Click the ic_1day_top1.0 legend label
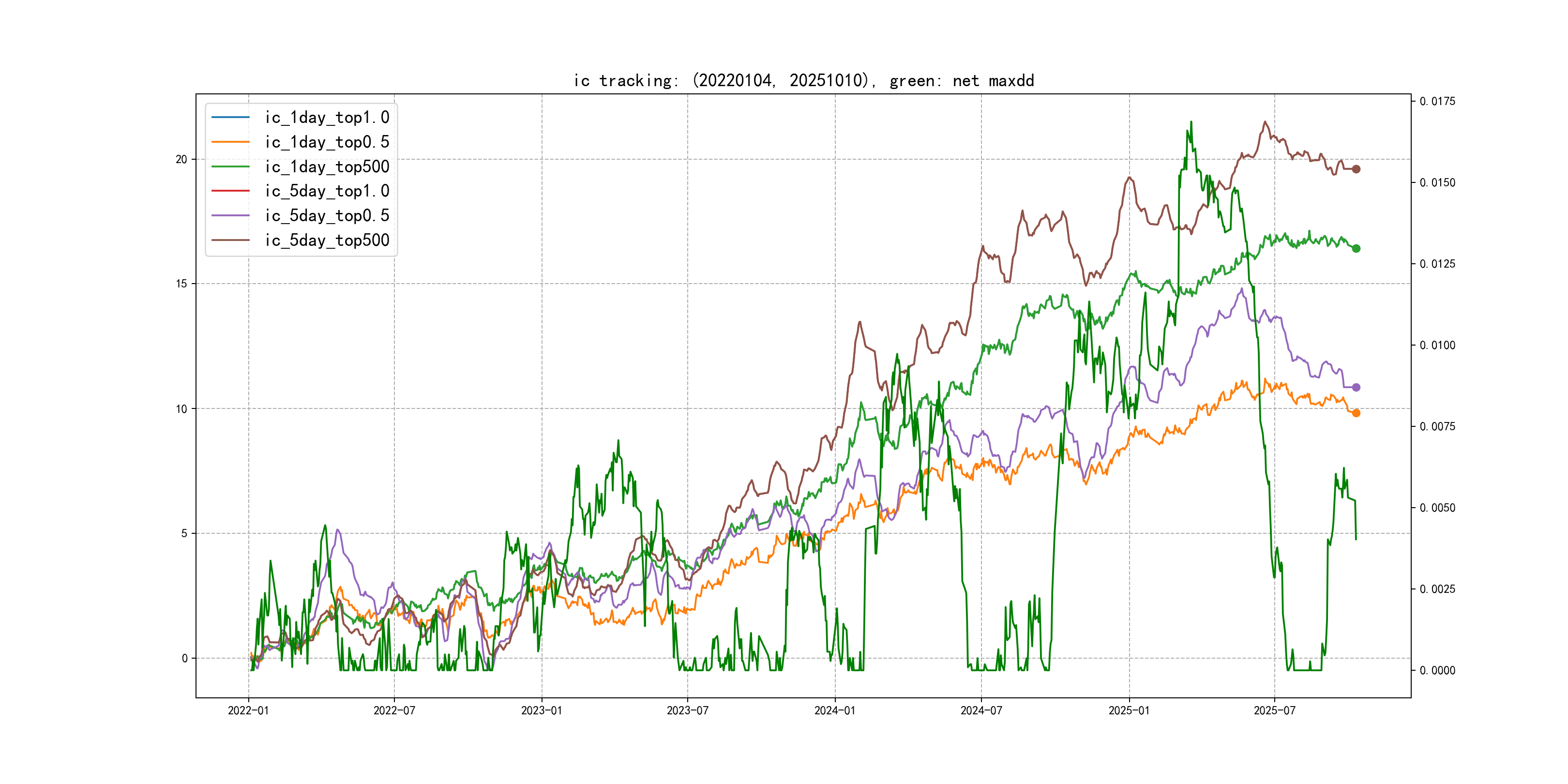This screenshot has width=1568, height=784. (x=327, y=117)
